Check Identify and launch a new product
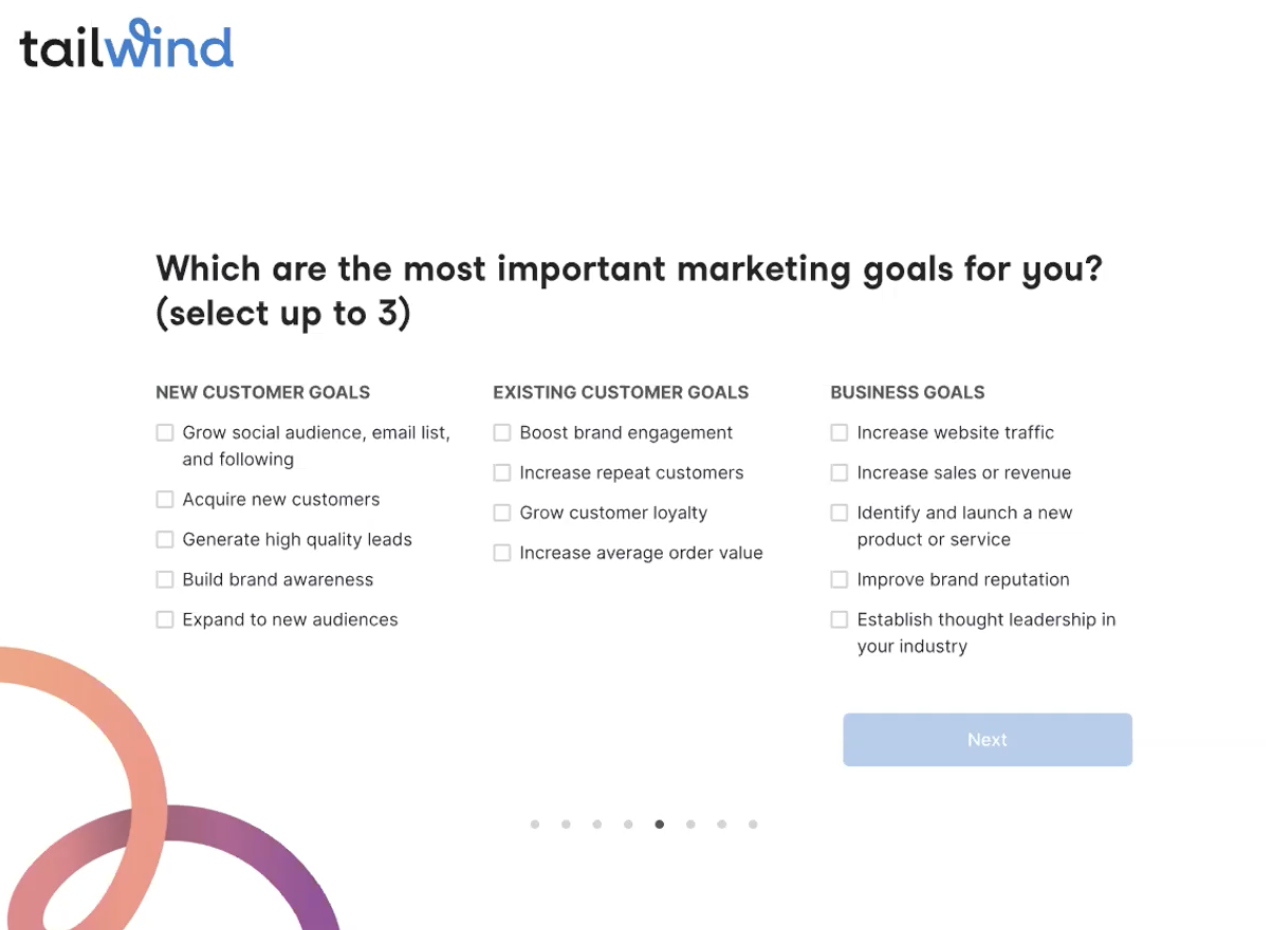 839,513
